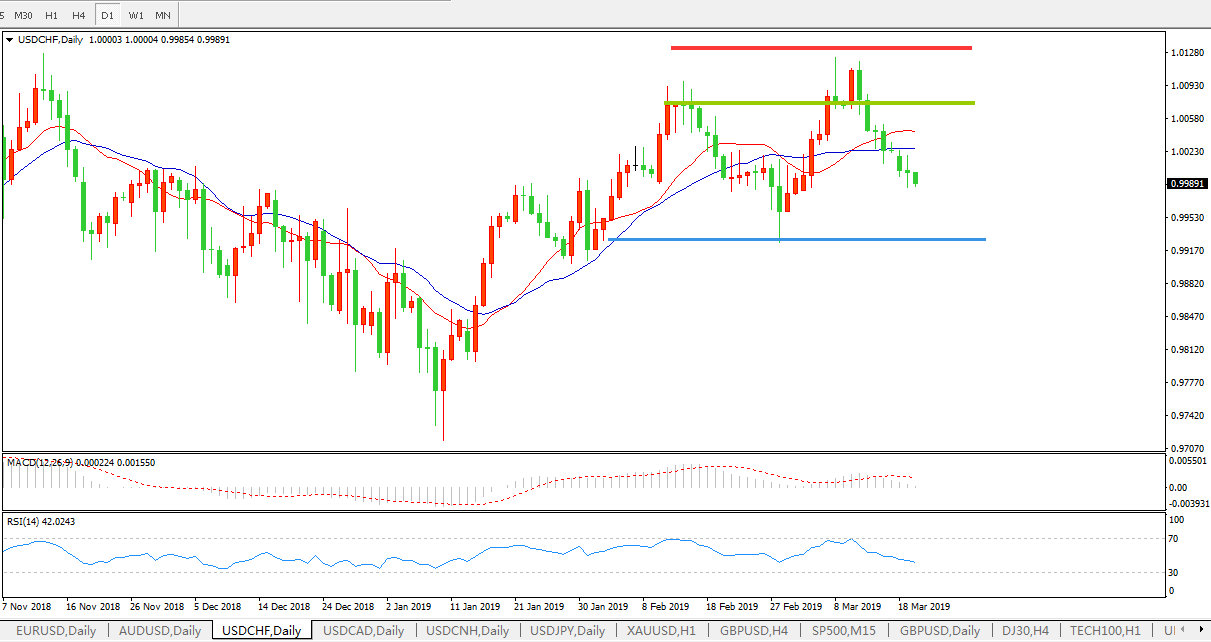The image size is (1211, 642).
Task: Select the red horizontal resistance line
Action: [820, 47]
